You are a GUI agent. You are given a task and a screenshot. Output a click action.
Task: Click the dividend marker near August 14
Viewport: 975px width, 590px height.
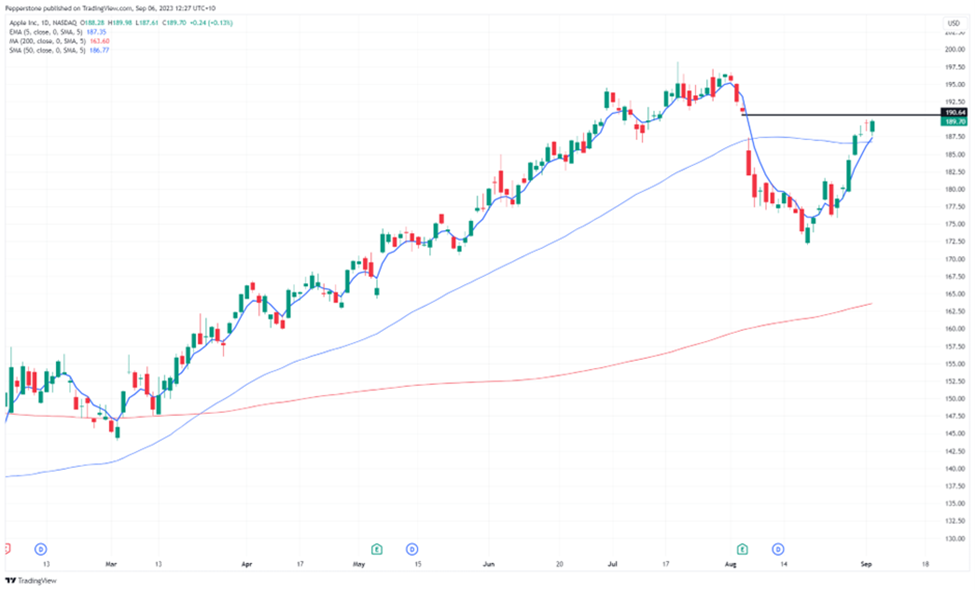click(776, 549)
